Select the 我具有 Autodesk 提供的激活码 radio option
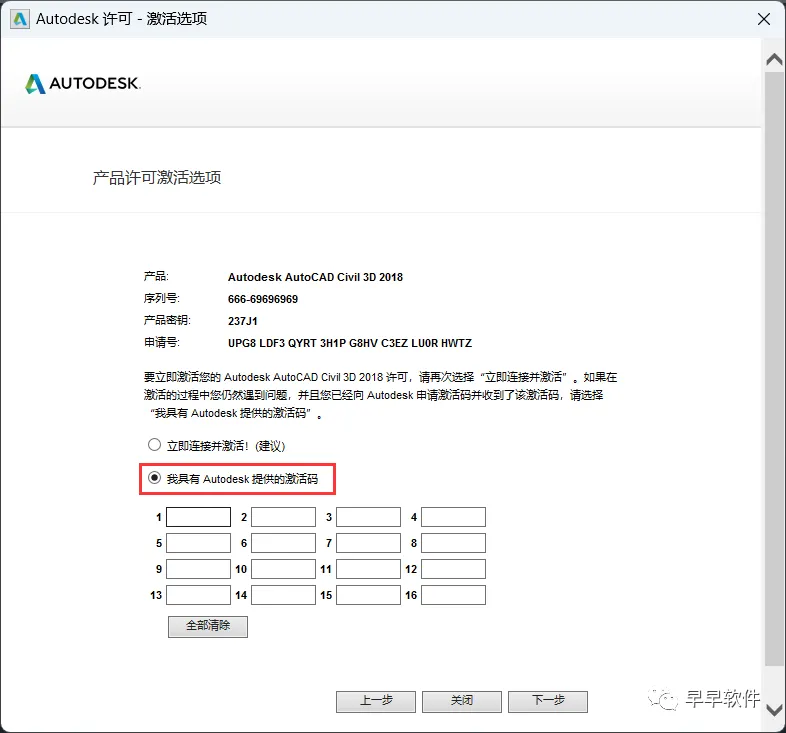This screenshot has height=733, width=786. click(154, 478)
